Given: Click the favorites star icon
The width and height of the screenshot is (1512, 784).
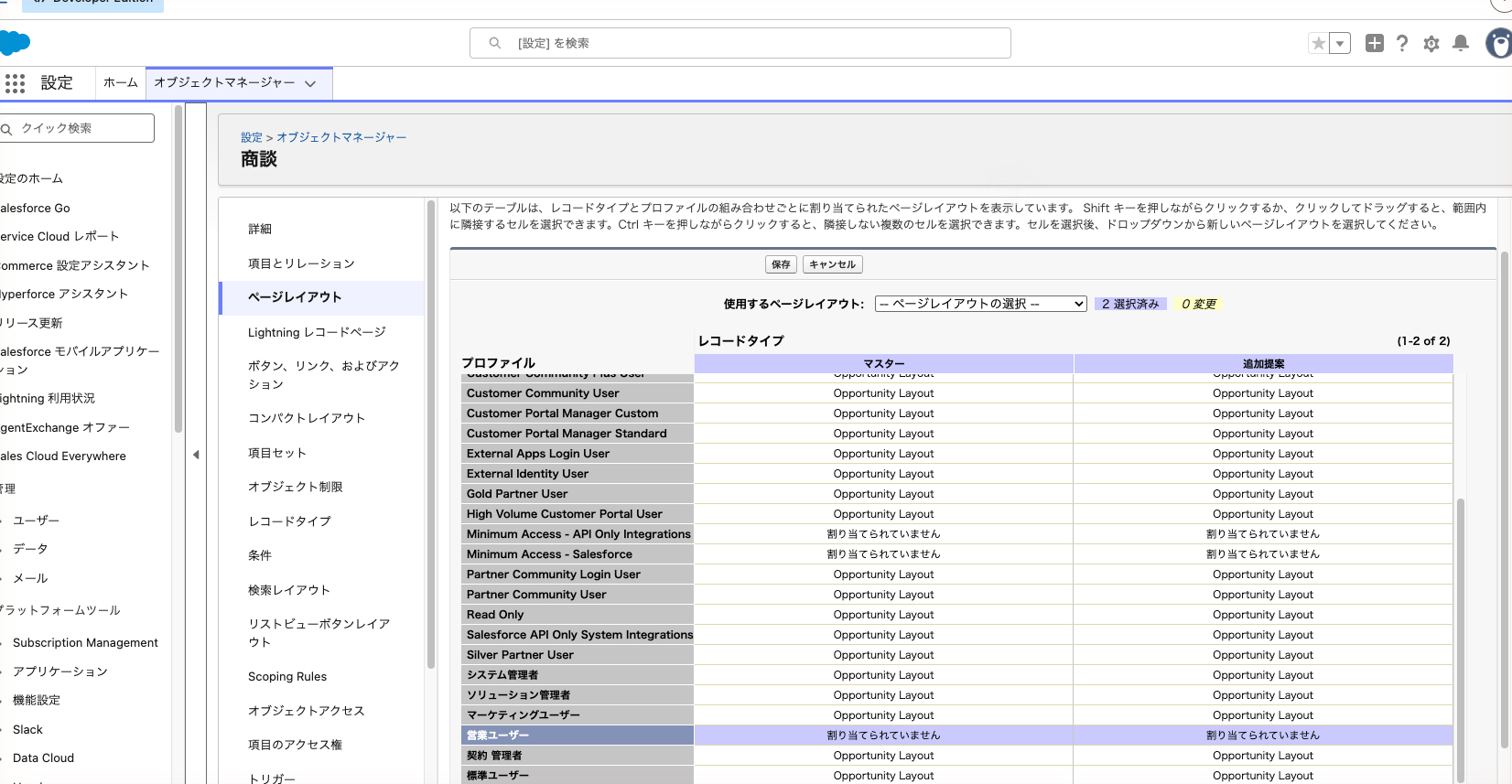Looking at the screenshot, I should pyautogui.click(x=1318, y=43).
